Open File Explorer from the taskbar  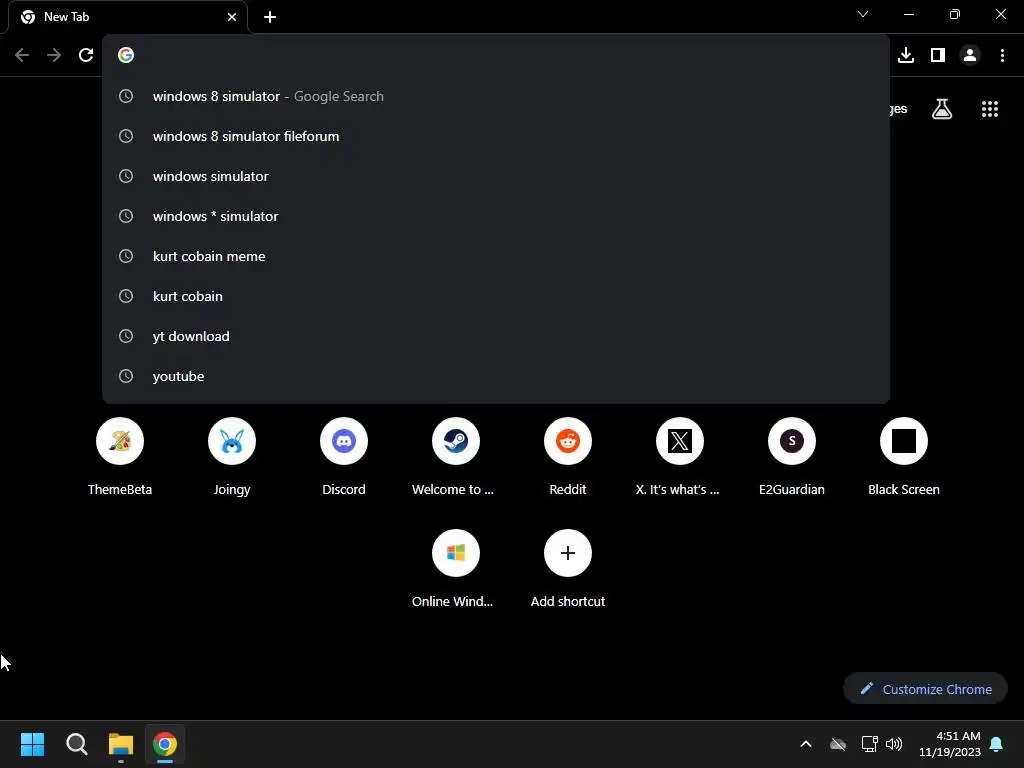[121, 744]
